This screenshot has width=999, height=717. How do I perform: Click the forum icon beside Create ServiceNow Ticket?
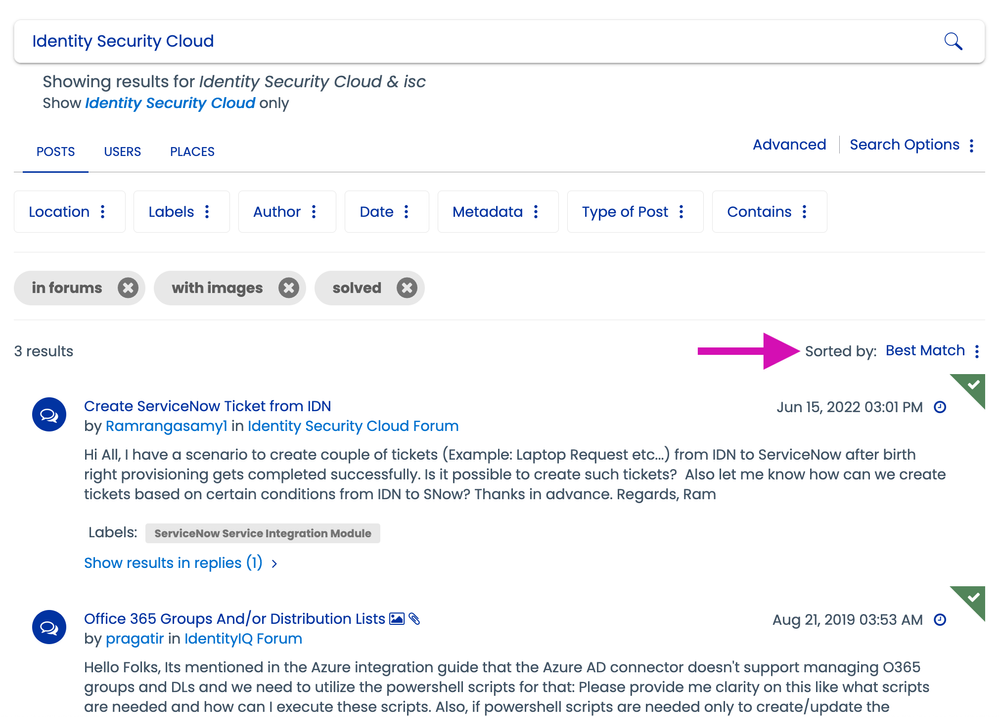[48, 415]
